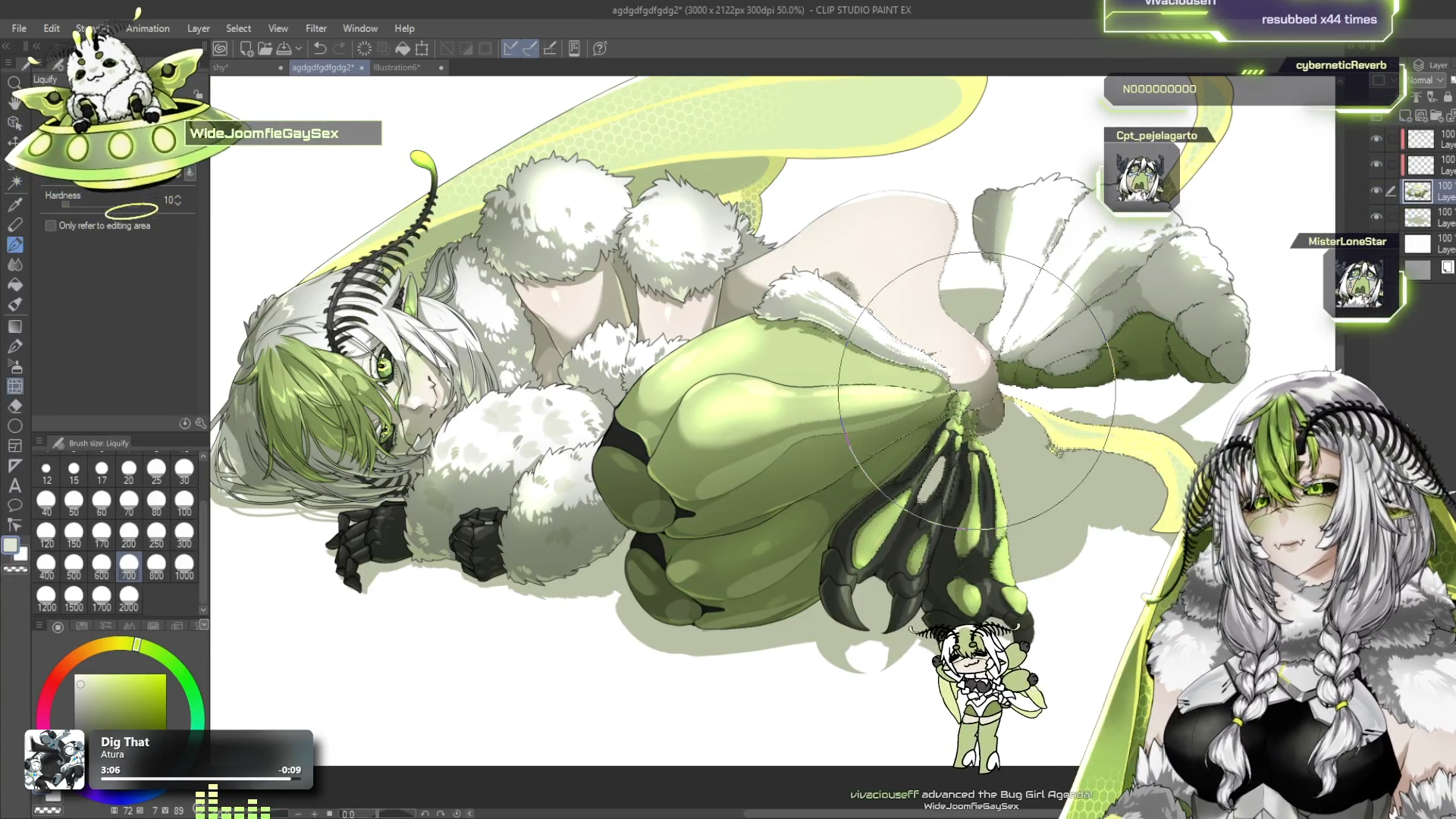Click the Undo arrow in the command bar

click(319, 49)
